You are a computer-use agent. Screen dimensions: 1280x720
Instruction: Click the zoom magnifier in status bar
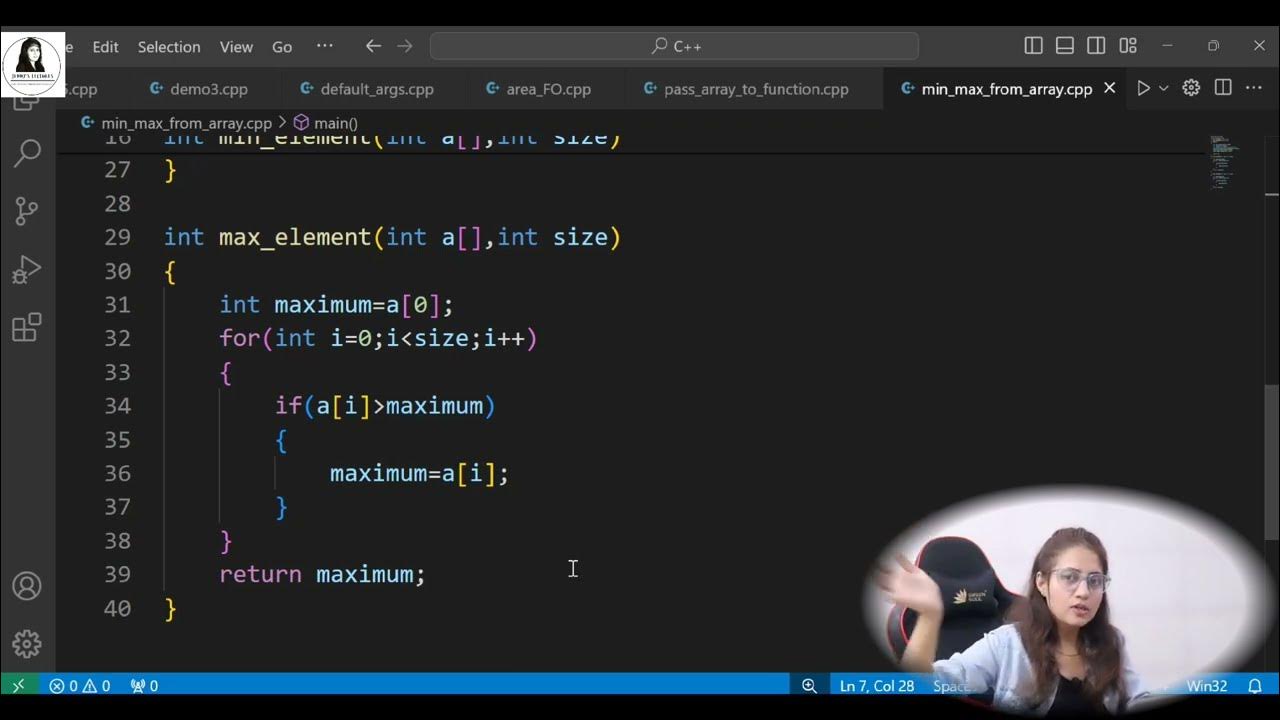[x=809, y=685]
